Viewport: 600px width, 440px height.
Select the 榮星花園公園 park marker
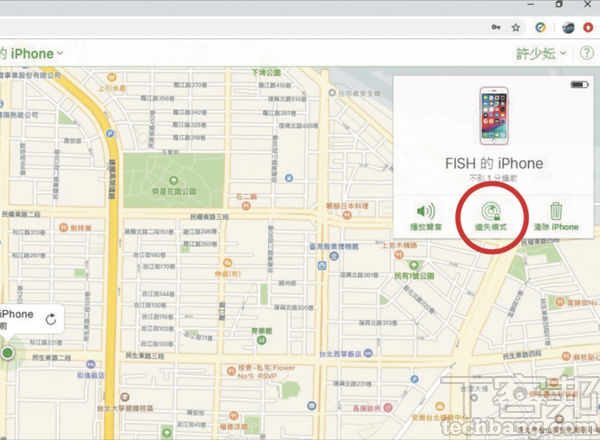click(x=173, y=180)
